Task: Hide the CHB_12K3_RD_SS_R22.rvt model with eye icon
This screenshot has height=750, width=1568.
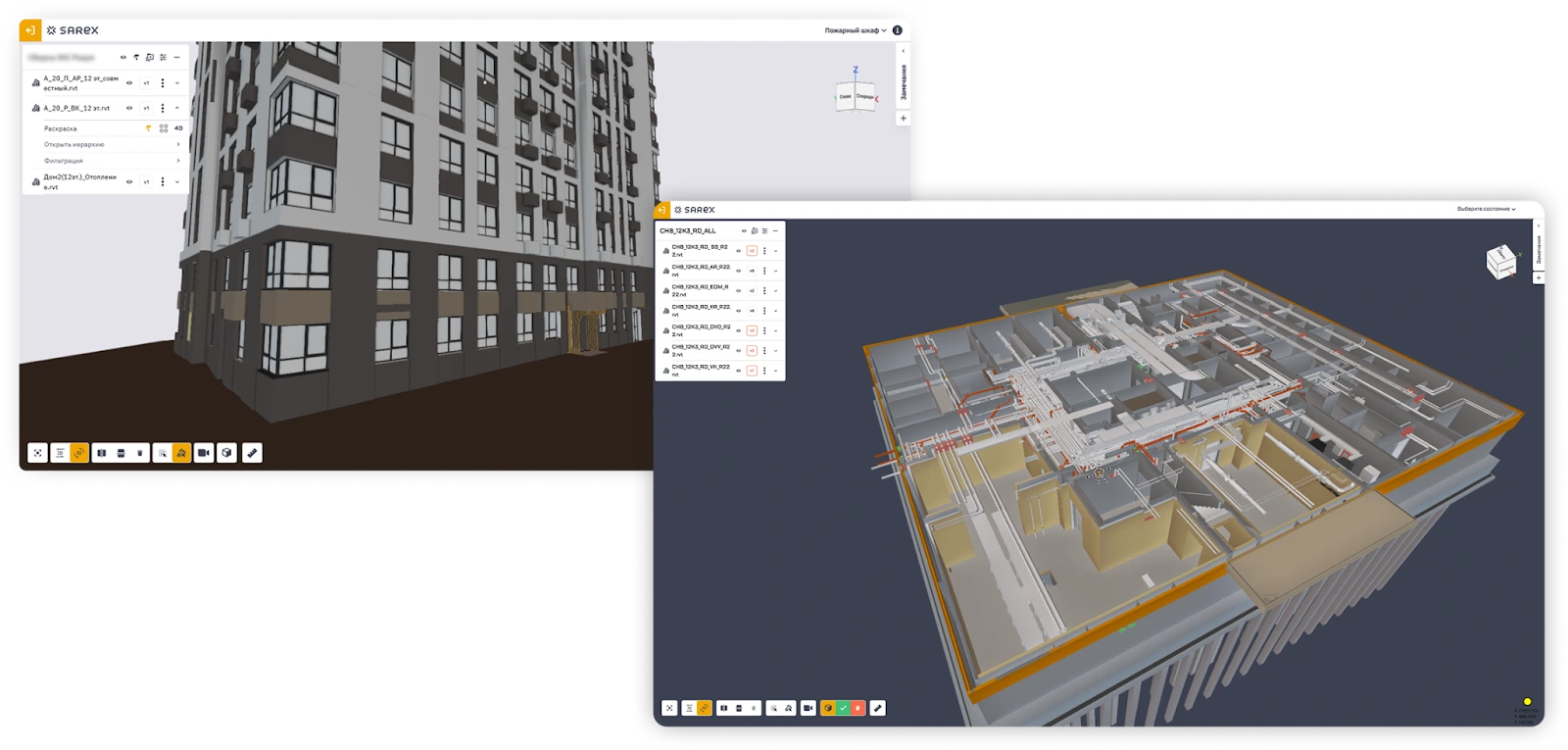Action: (x=739, y=251)
